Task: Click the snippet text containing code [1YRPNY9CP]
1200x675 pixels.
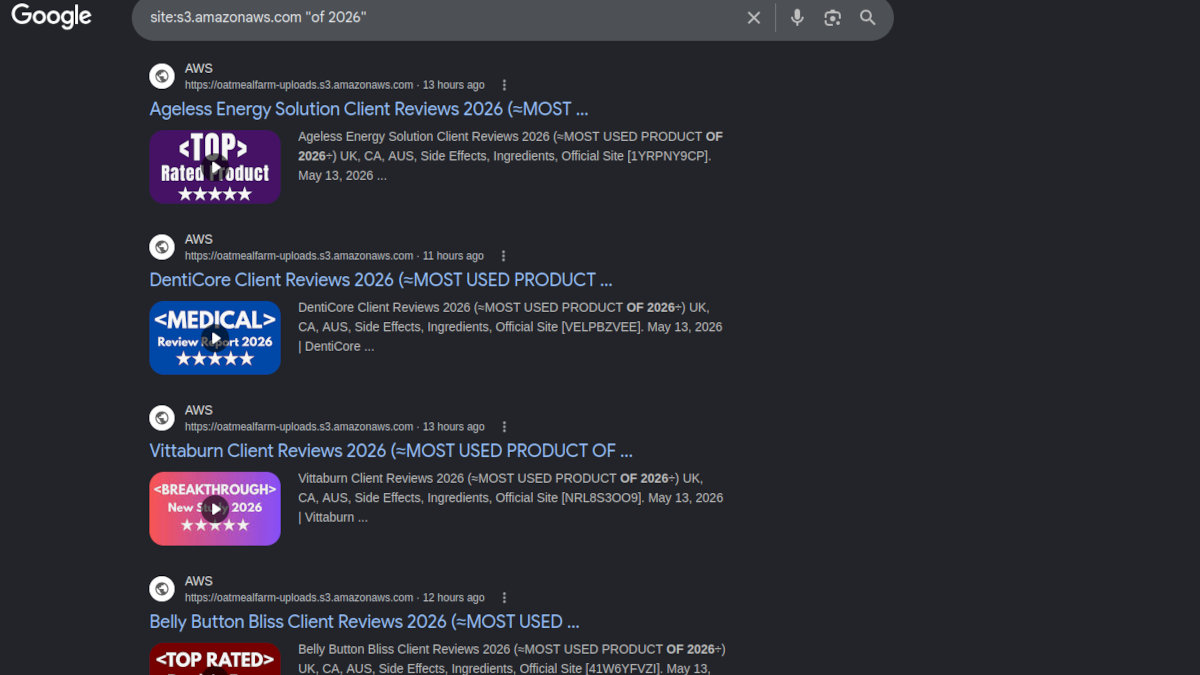Action: pos(510,156)
